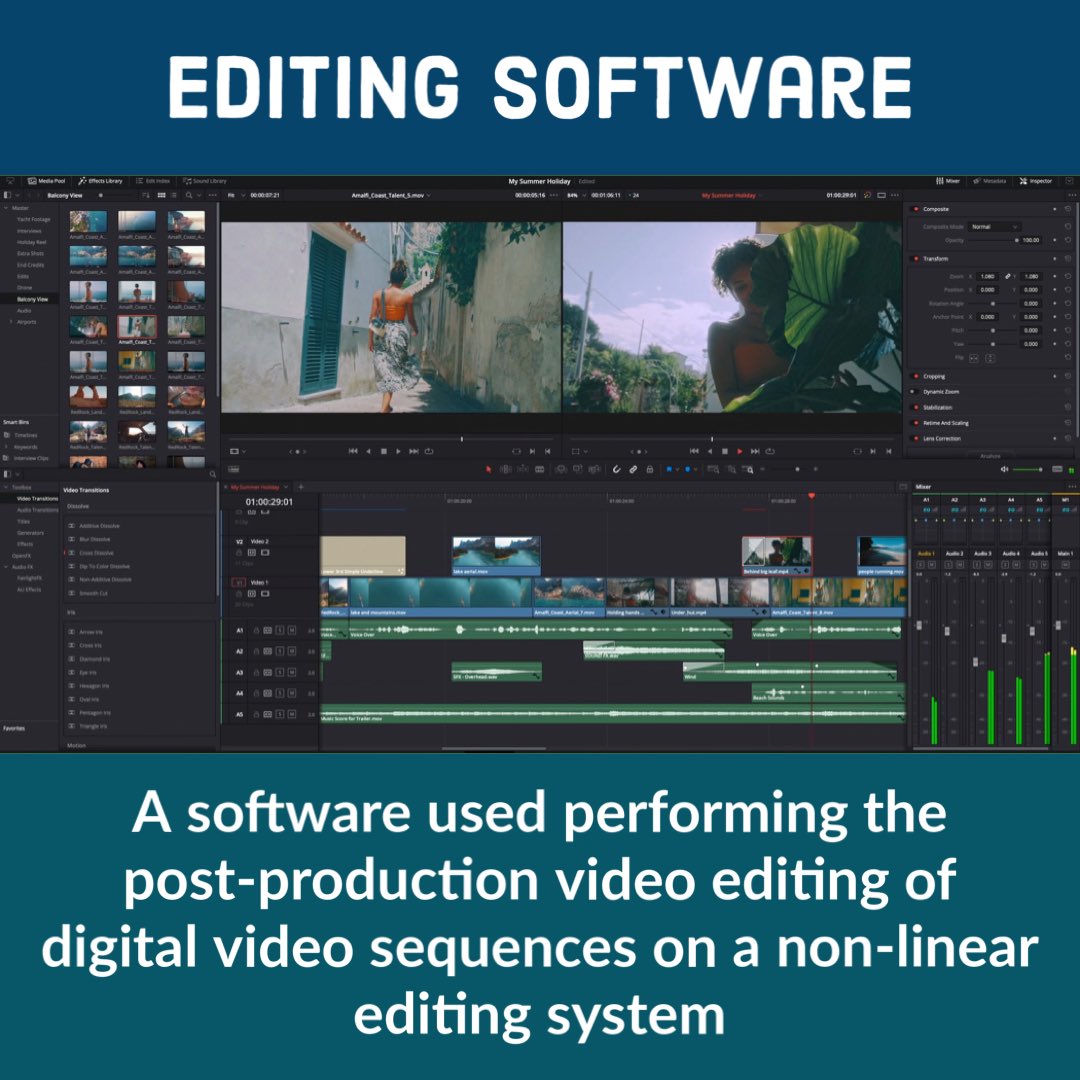Flip the clip horizontally in Transform controls
Screen dimensions: 1080x1080
975,358
